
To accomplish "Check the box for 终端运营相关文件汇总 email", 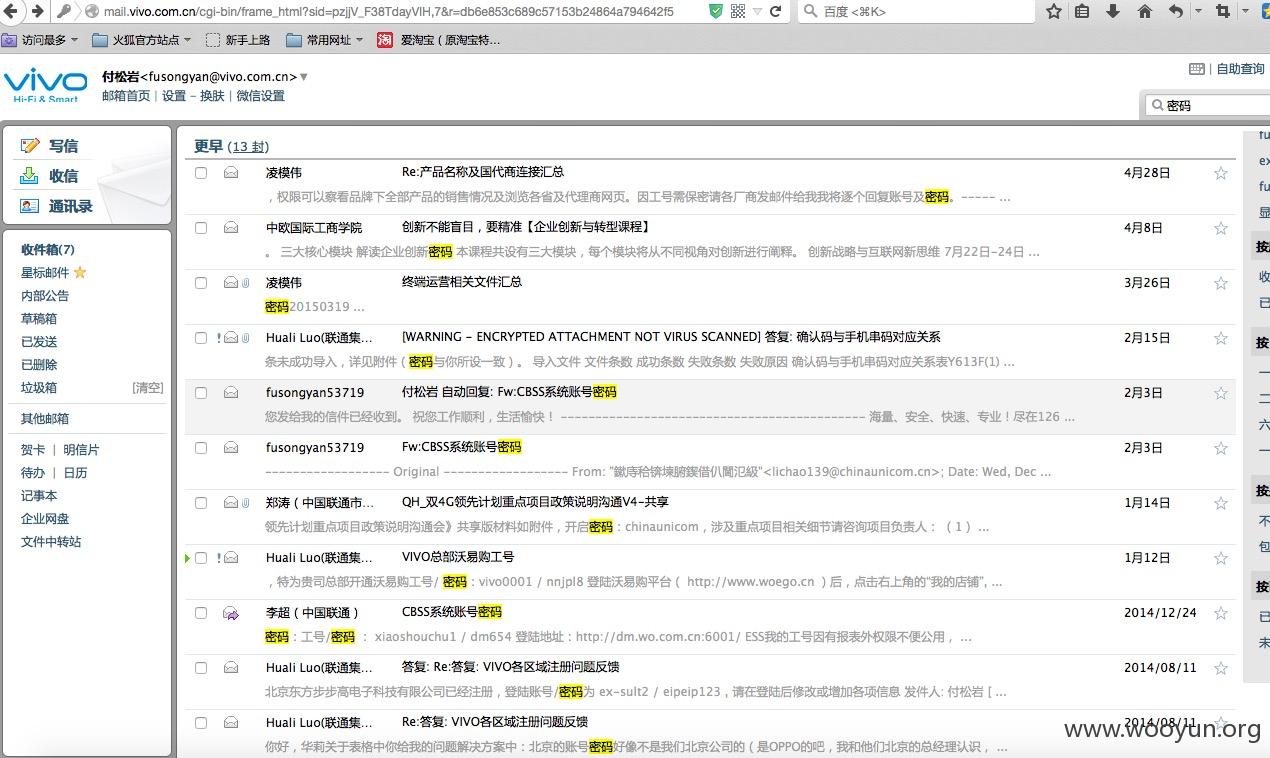I will pyautogui.click(x=201, y=283).
